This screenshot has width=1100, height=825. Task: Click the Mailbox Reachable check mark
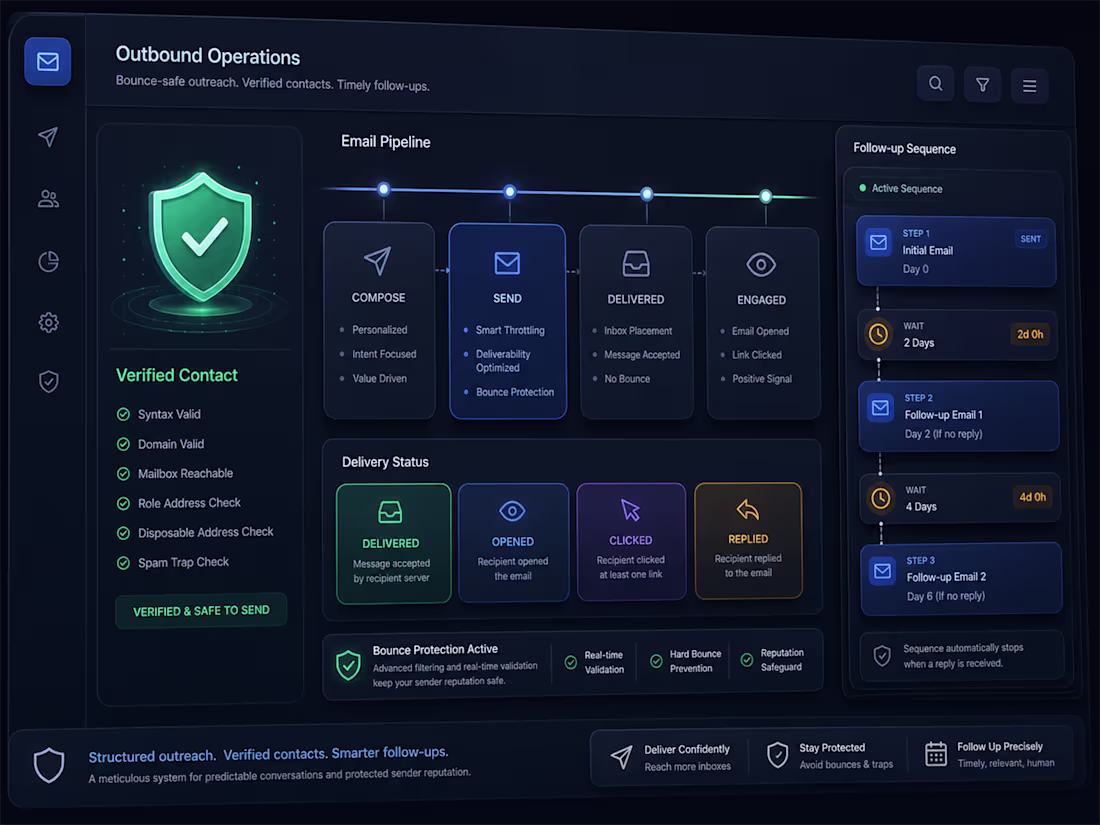pyautogui.click(x=123, y=474)
